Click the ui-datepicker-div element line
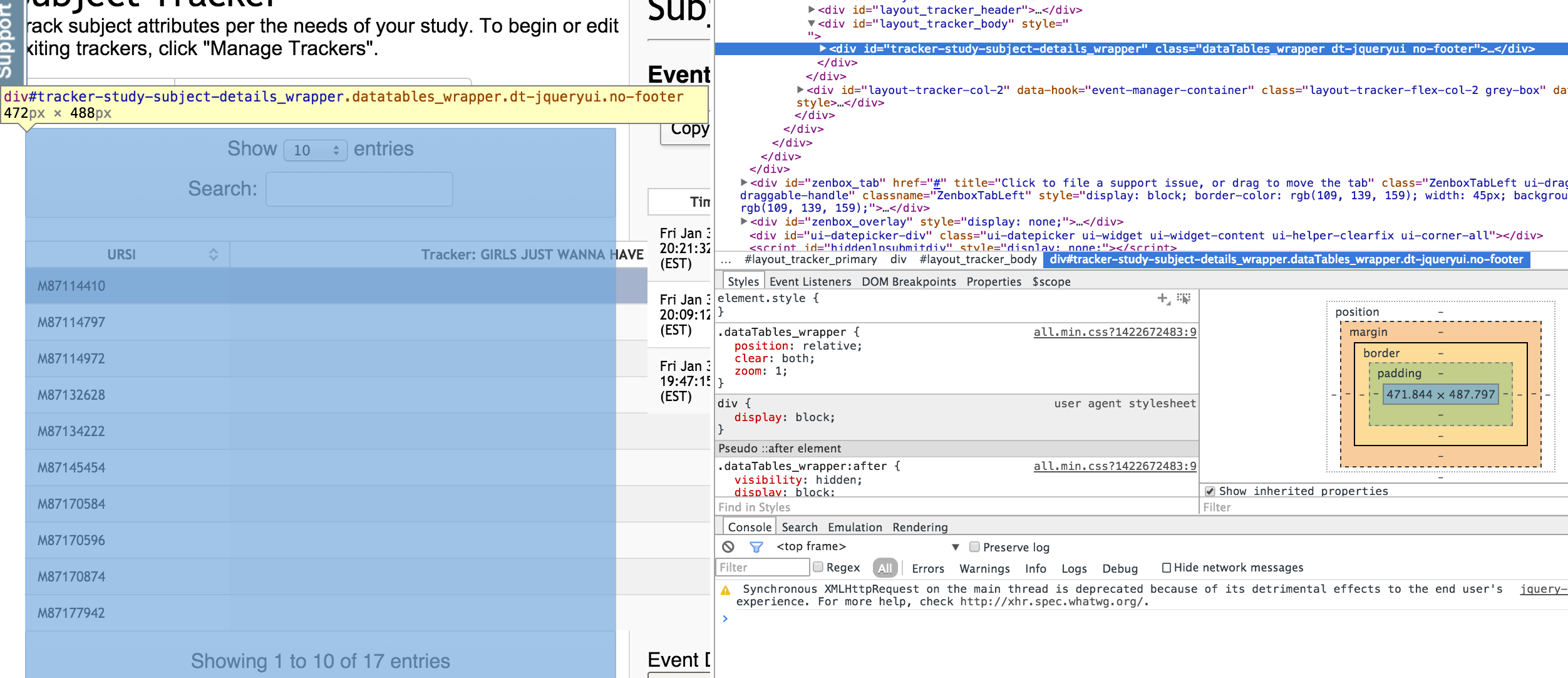Screen dimensions: 1568x678 [x=1146, y=236]
